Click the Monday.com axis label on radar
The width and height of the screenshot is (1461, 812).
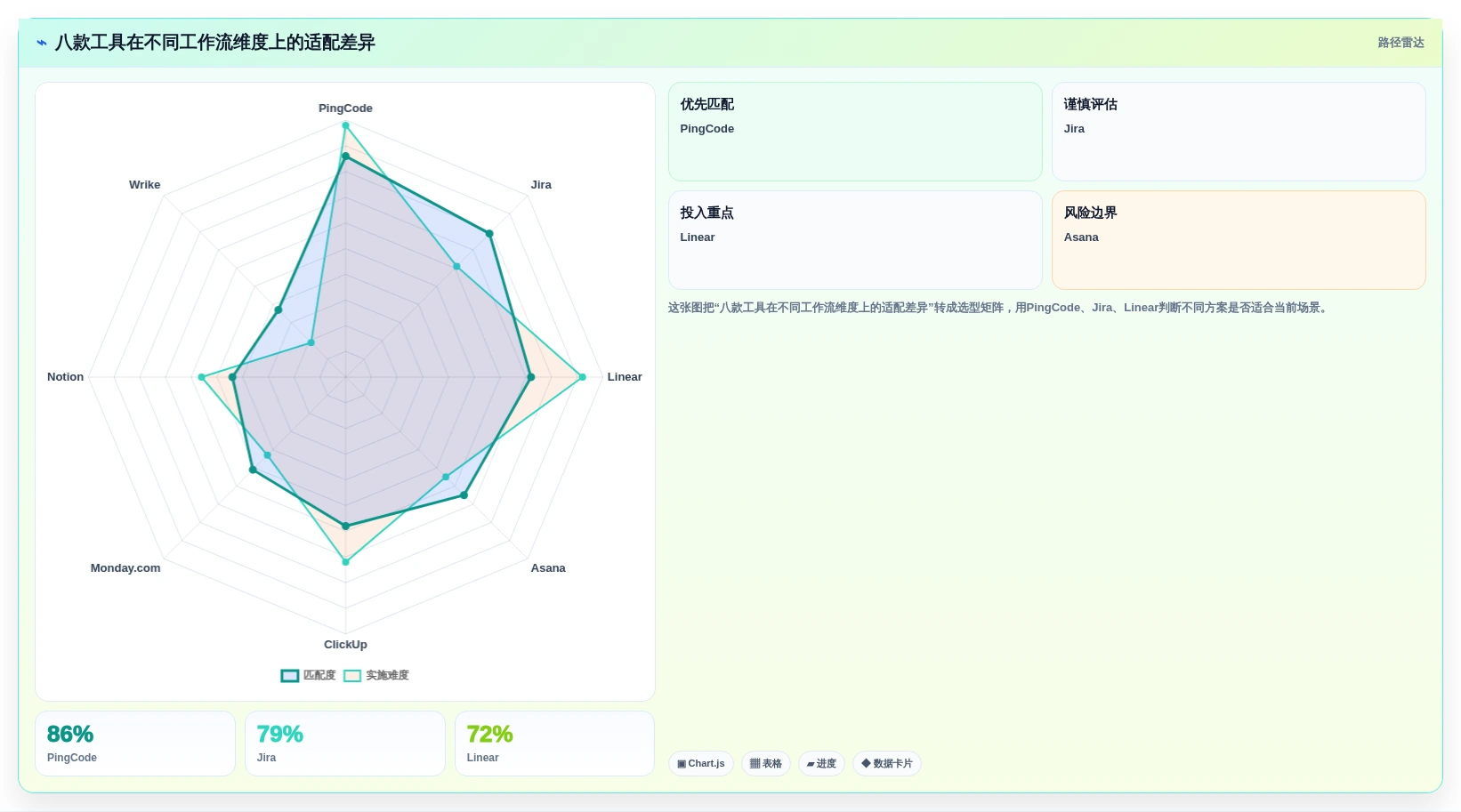tap(125, 568)
